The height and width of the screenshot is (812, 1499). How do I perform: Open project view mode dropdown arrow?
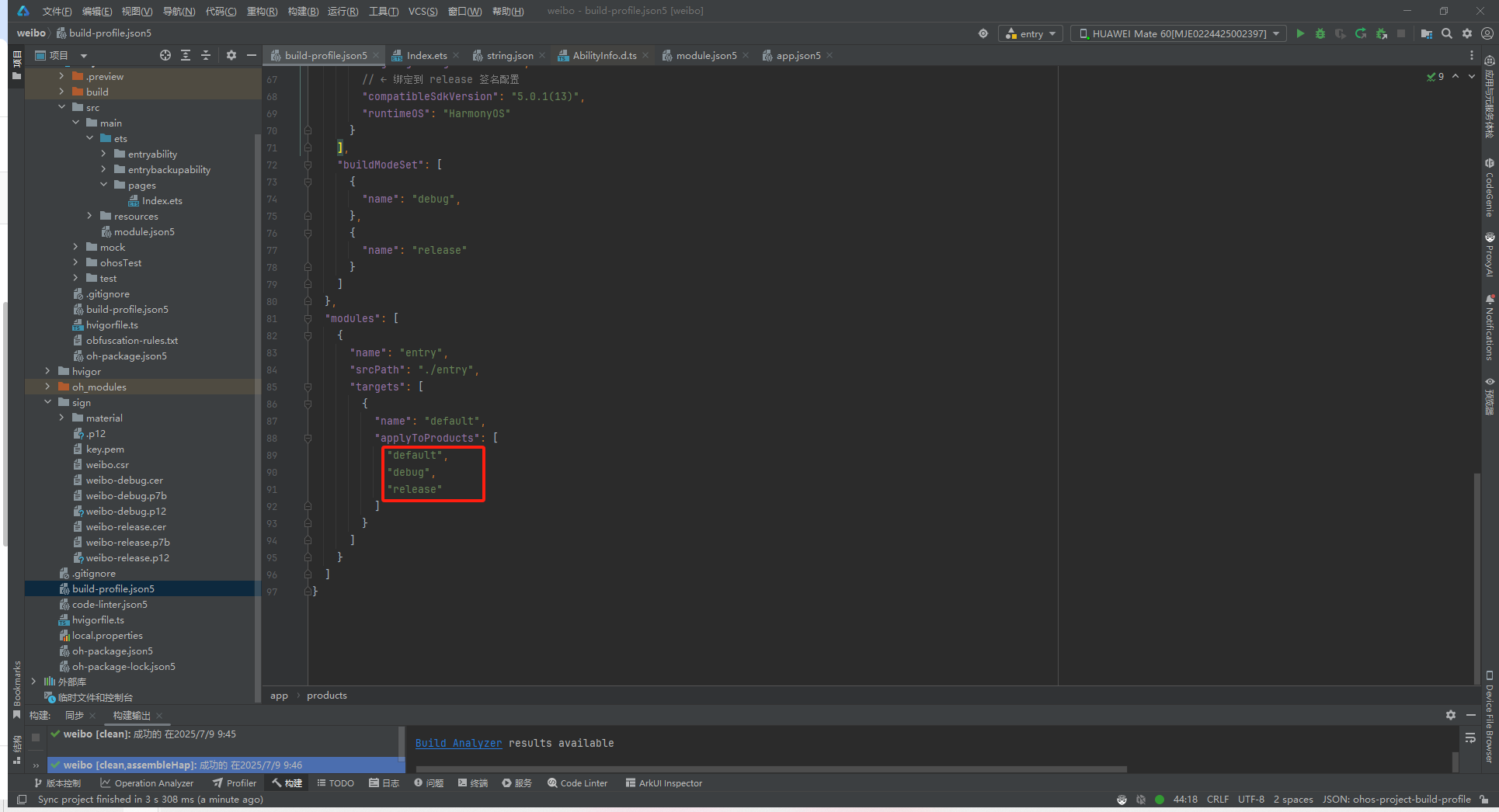84,56
